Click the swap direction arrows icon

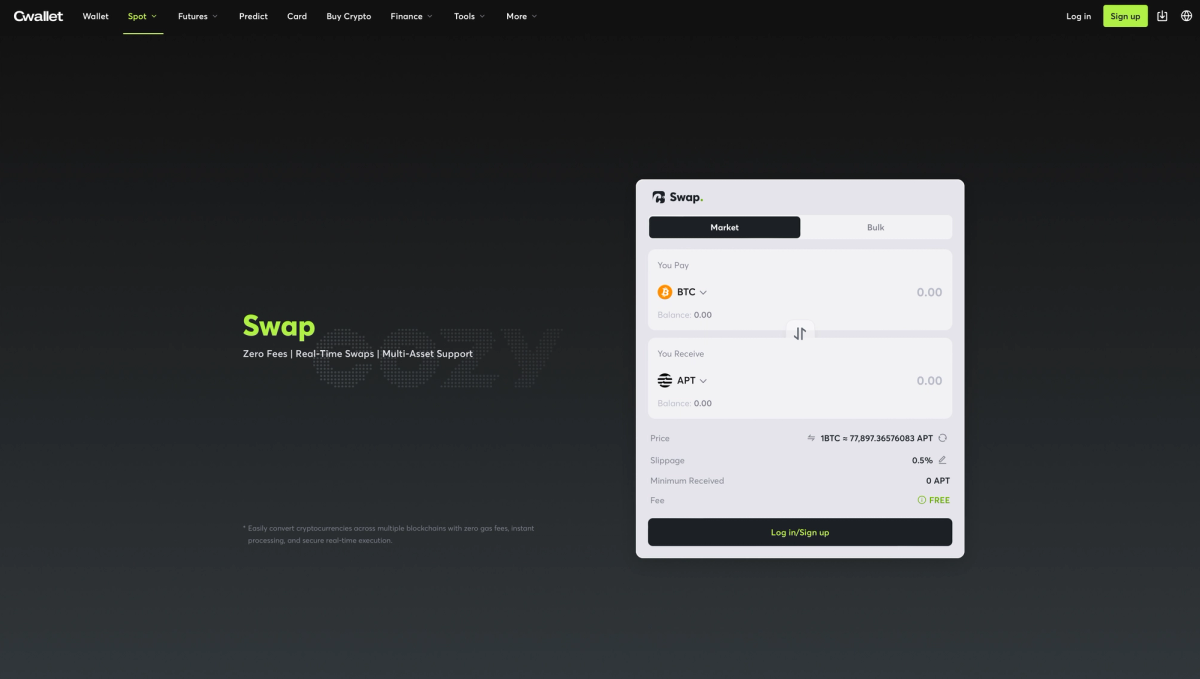pos(800,334)
